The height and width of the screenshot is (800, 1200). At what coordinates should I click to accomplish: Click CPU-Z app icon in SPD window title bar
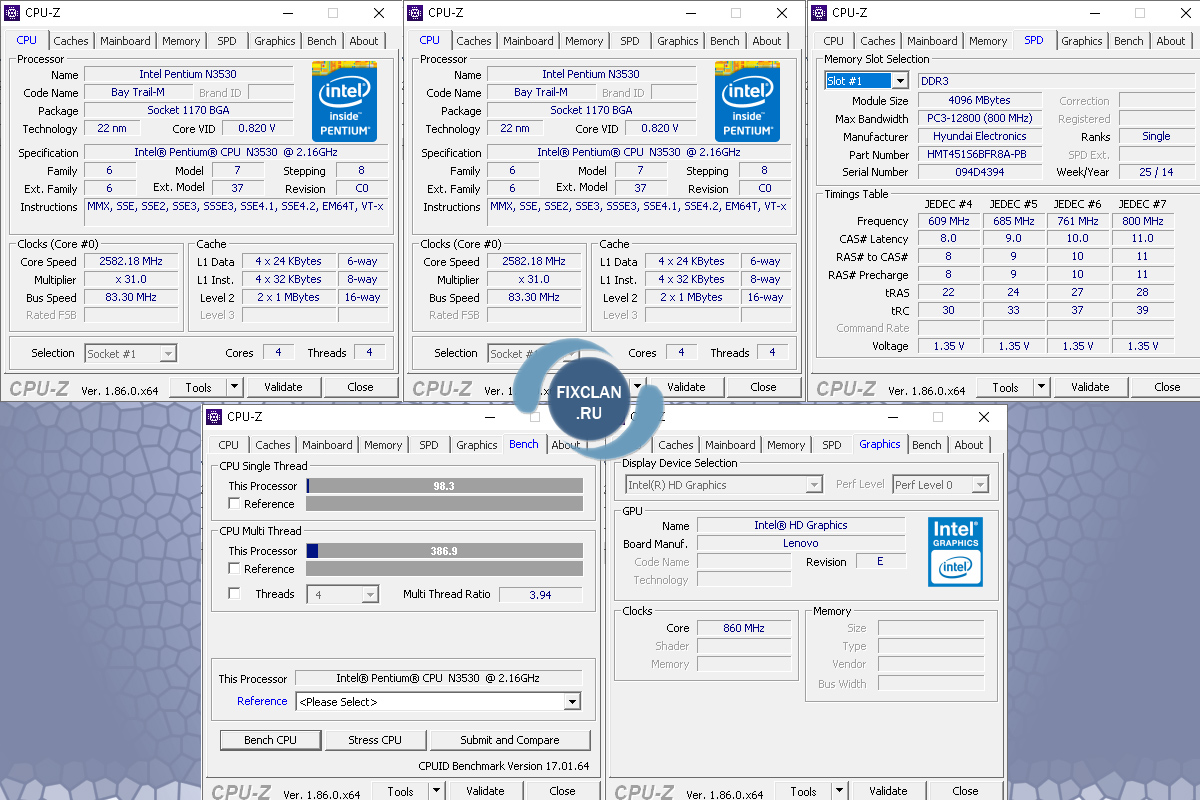click(820, 13)
